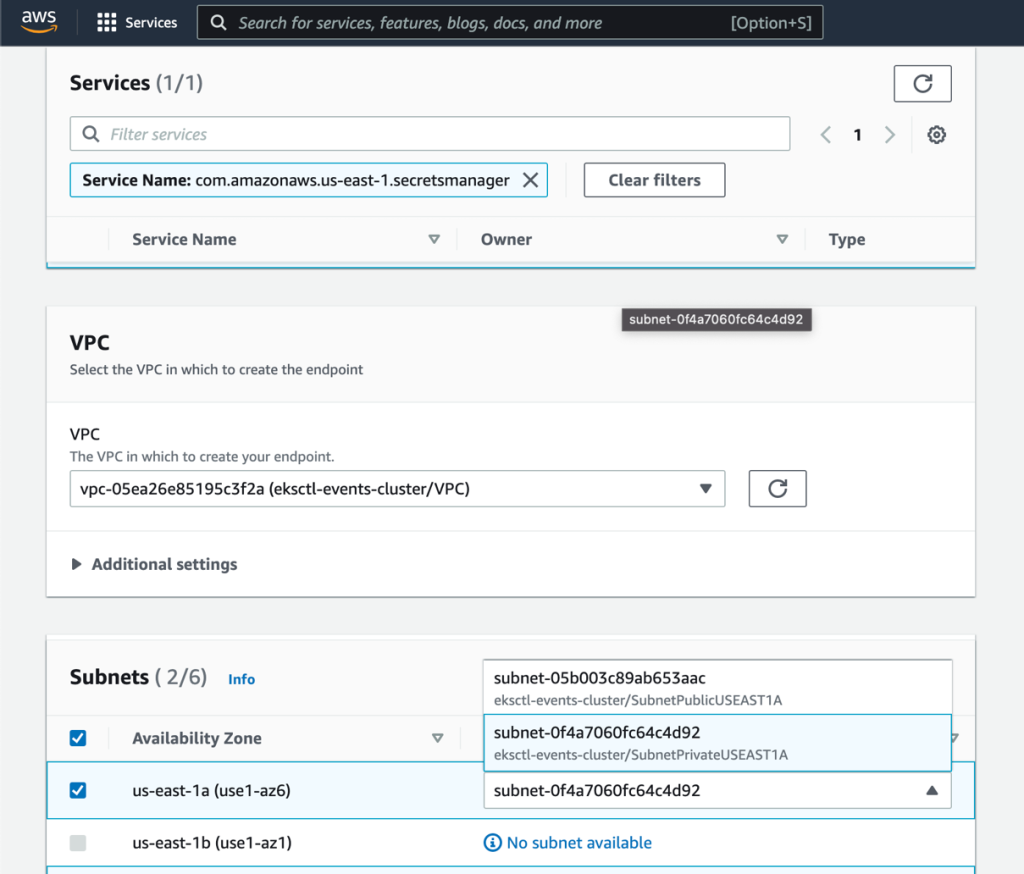This screenshot has width=1024, height=874.
Task: Open the Subnets Info link
Action: (x=241, y=679)
